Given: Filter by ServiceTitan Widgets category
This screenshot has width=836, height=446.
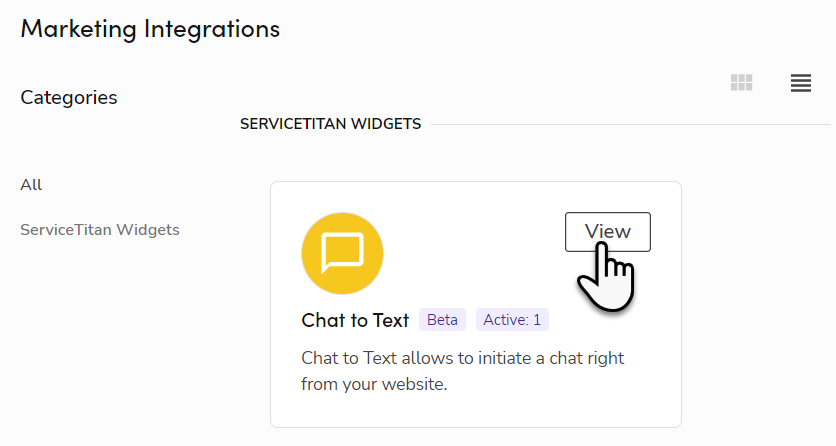Looking at the screenshot, I should (x=100, y=230).
